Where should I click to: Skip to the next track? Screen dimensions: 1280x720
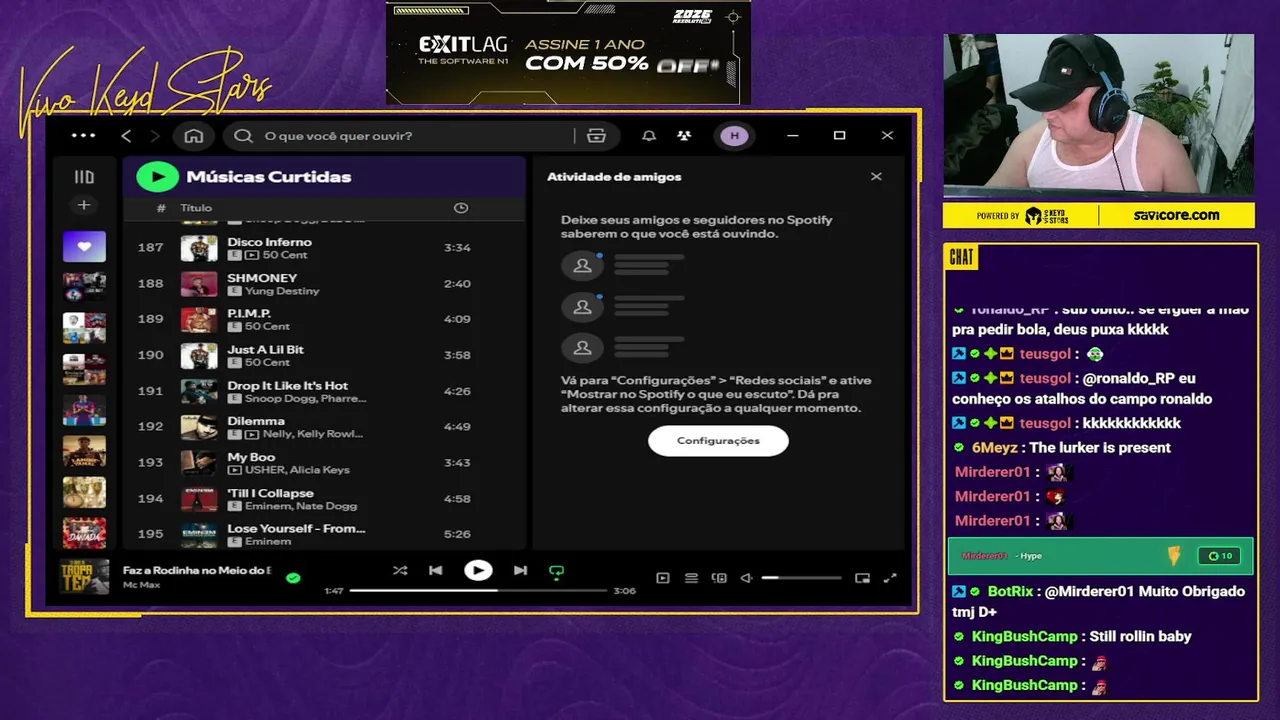pyautogui.click(x=520, y=571)
